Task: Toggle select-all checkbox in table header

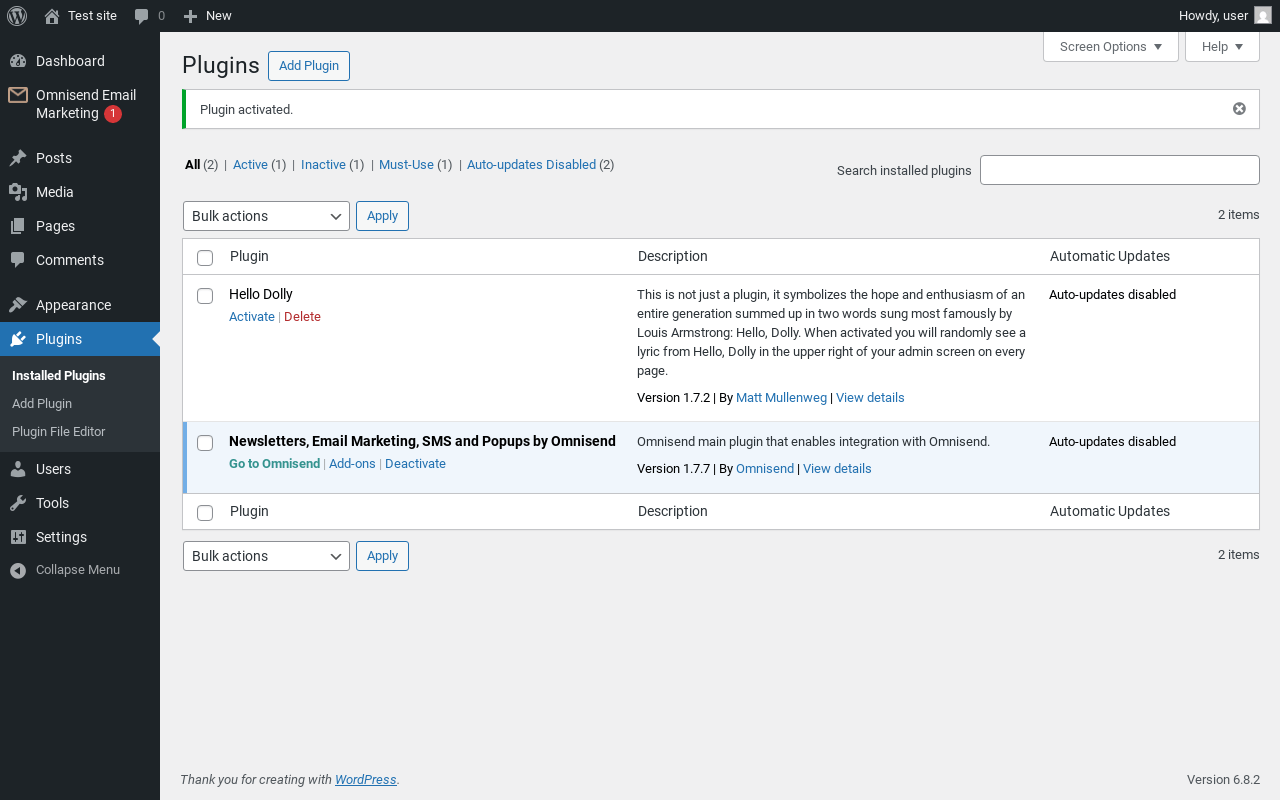Action: [x=205, y=258]
